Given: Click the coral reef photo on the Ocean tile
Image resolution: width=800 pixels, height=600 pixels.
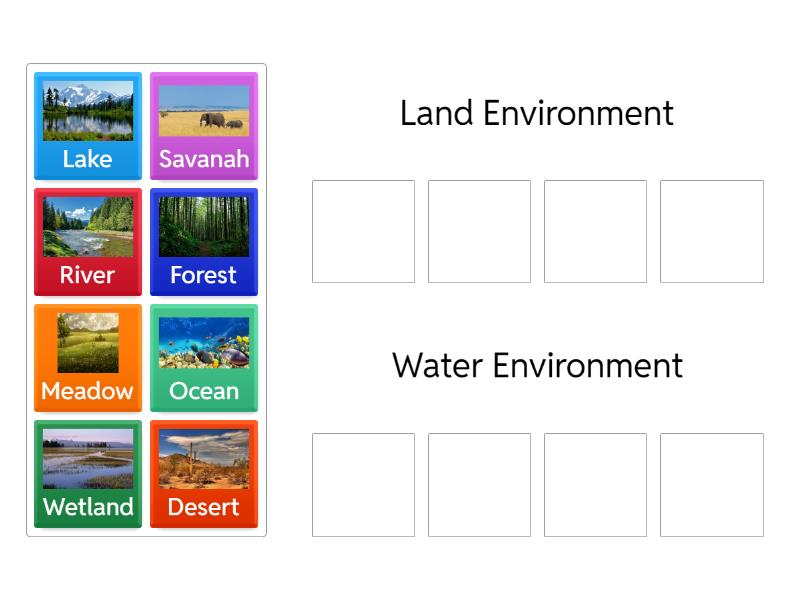Looking at the screenshot, I should tap(204, 342).
